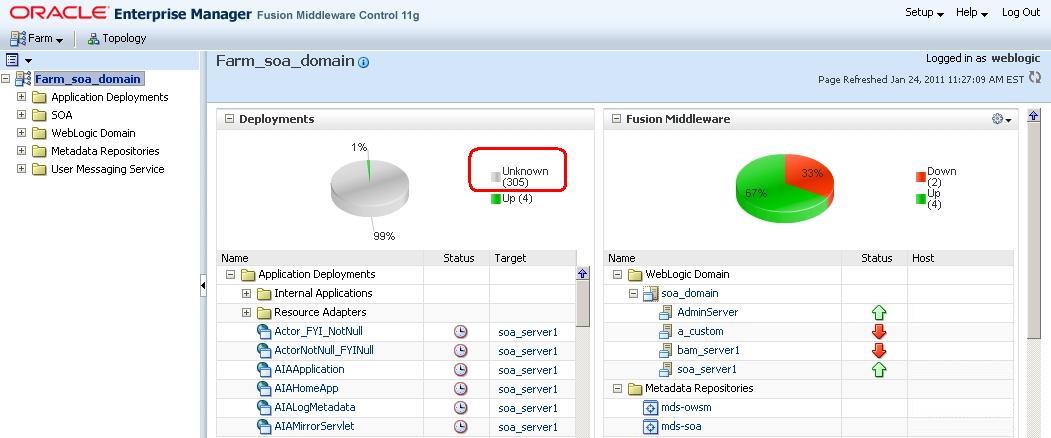The height and width of the screenshot is (438, 1051).
Task: Open the AdminServer link
Action: 707,312
